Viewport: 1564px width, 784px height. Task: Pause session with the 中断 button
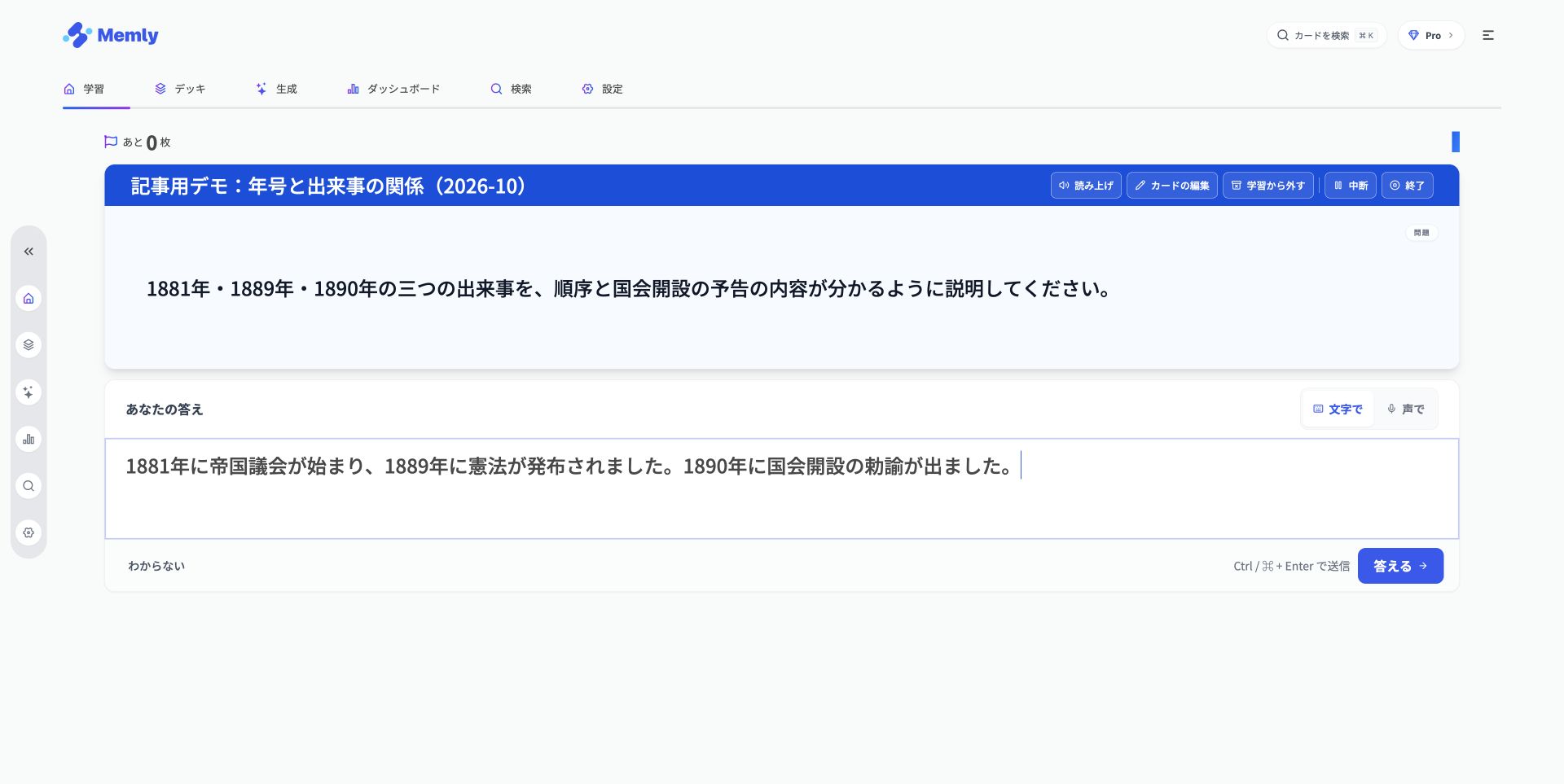(1351, 186)
